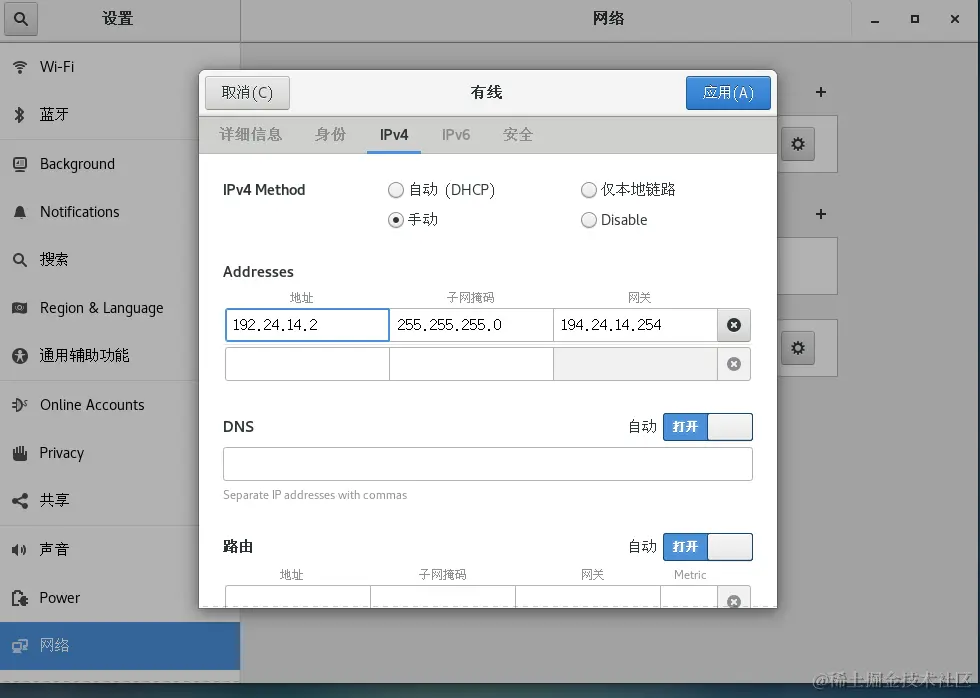The height and width of the screenshot is (698, 980).
Task: Open the 声音 sound panel
Action: click(120, 549)
